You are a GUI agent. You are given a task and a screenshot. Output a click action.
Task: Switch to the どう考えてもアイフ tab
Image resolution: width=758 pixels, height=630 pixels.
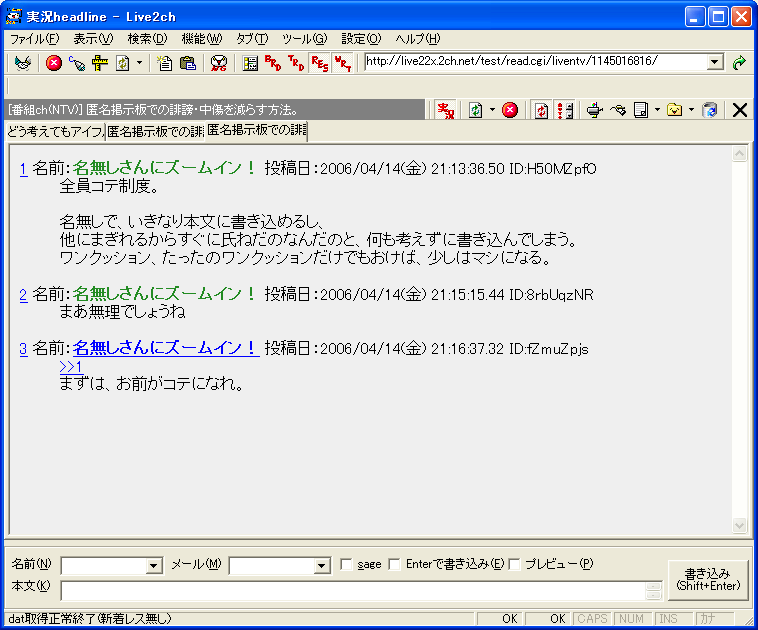[56, 132]
